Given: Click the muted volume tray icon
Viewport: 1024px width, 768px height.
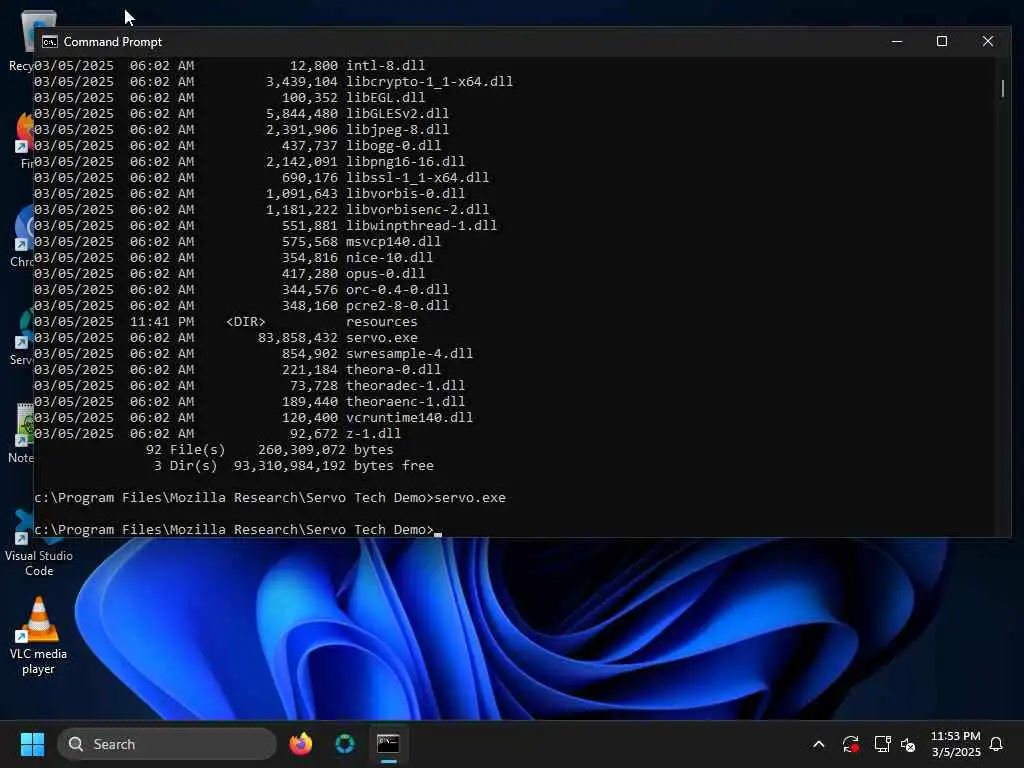Looking at the screenshot, I should pos(908,744).
